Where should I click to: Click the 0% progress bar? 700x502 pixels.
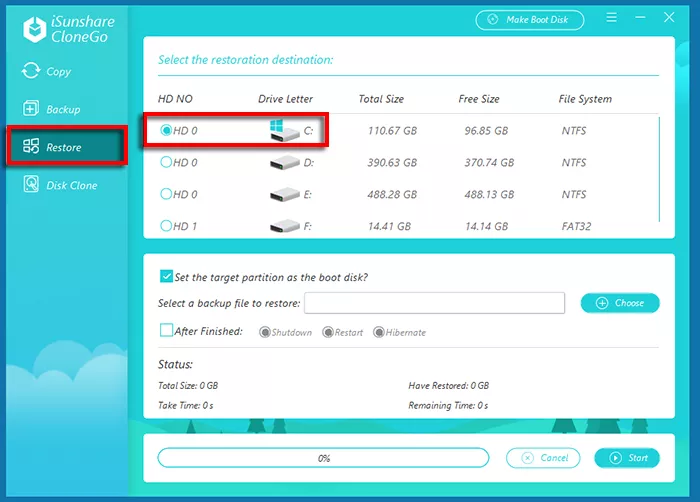pyautogui.click(x=323, y=458)
